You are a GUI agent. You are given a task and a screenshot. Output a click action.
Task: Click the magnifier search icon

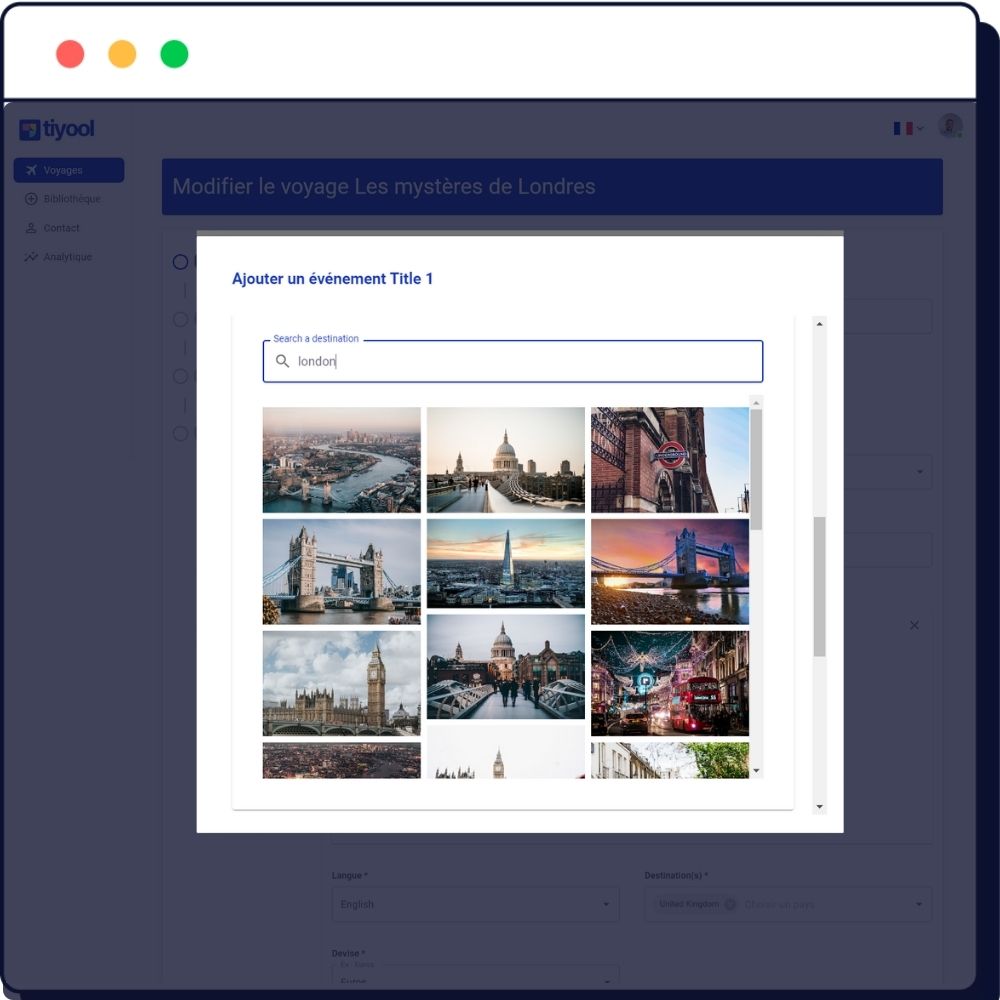click(282, 361)
